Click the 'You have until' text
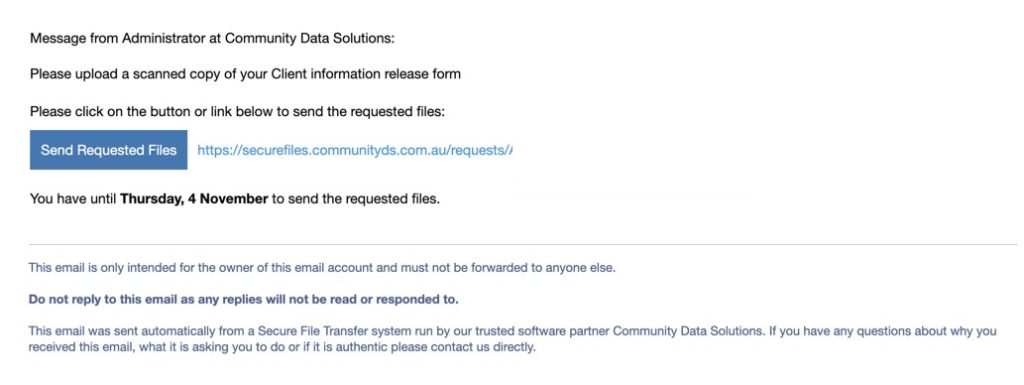1024x385 pixels. pos(73,199)
